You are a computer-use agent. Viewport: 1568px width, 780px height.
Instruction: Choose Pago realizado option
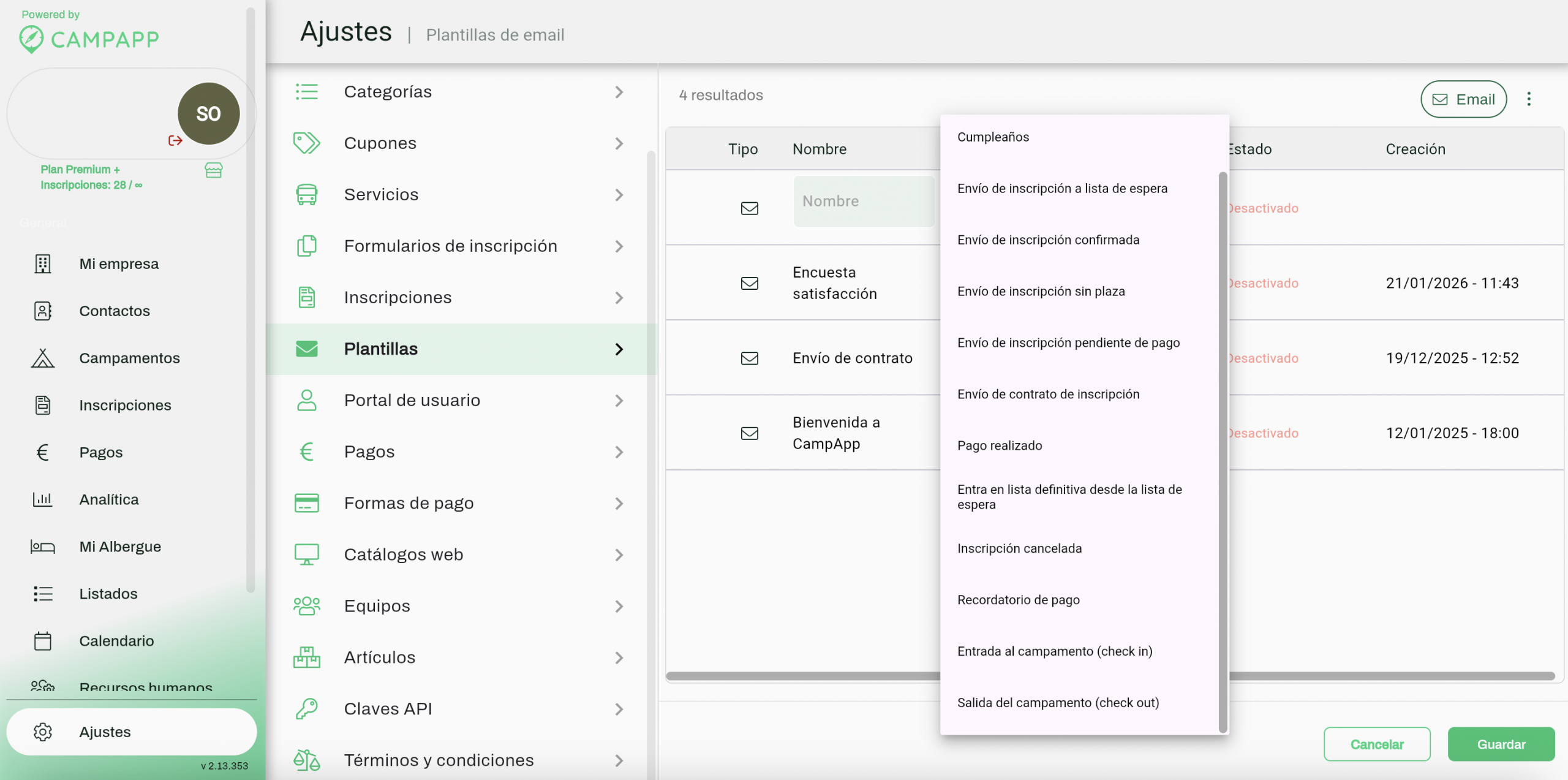(999, 445)
